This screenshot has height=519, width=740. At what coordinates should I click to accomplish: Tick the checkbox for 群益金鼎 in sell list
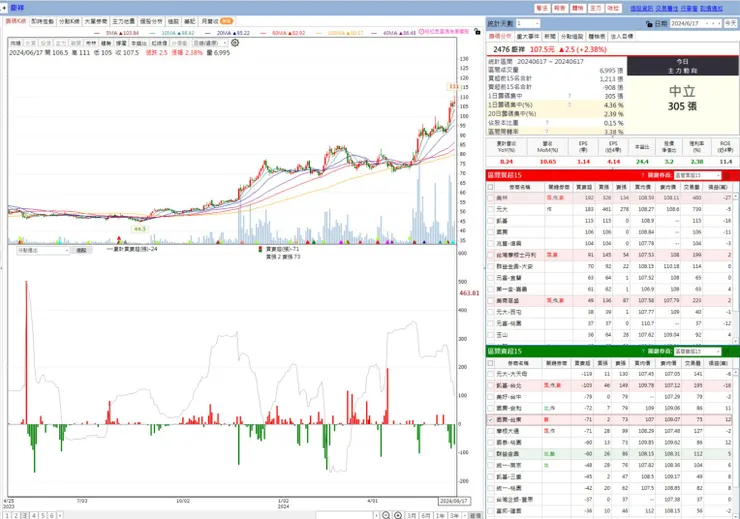490,453
